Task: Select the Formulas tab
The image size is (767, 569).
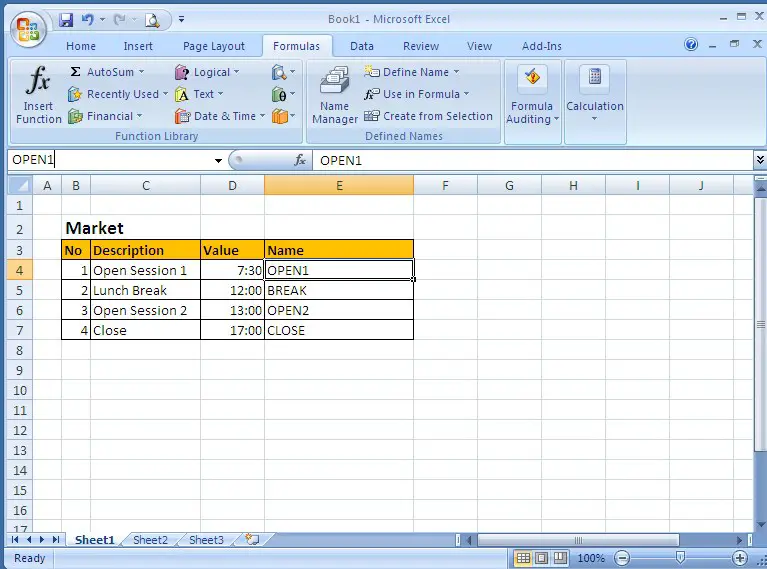Action: point(296,46)
